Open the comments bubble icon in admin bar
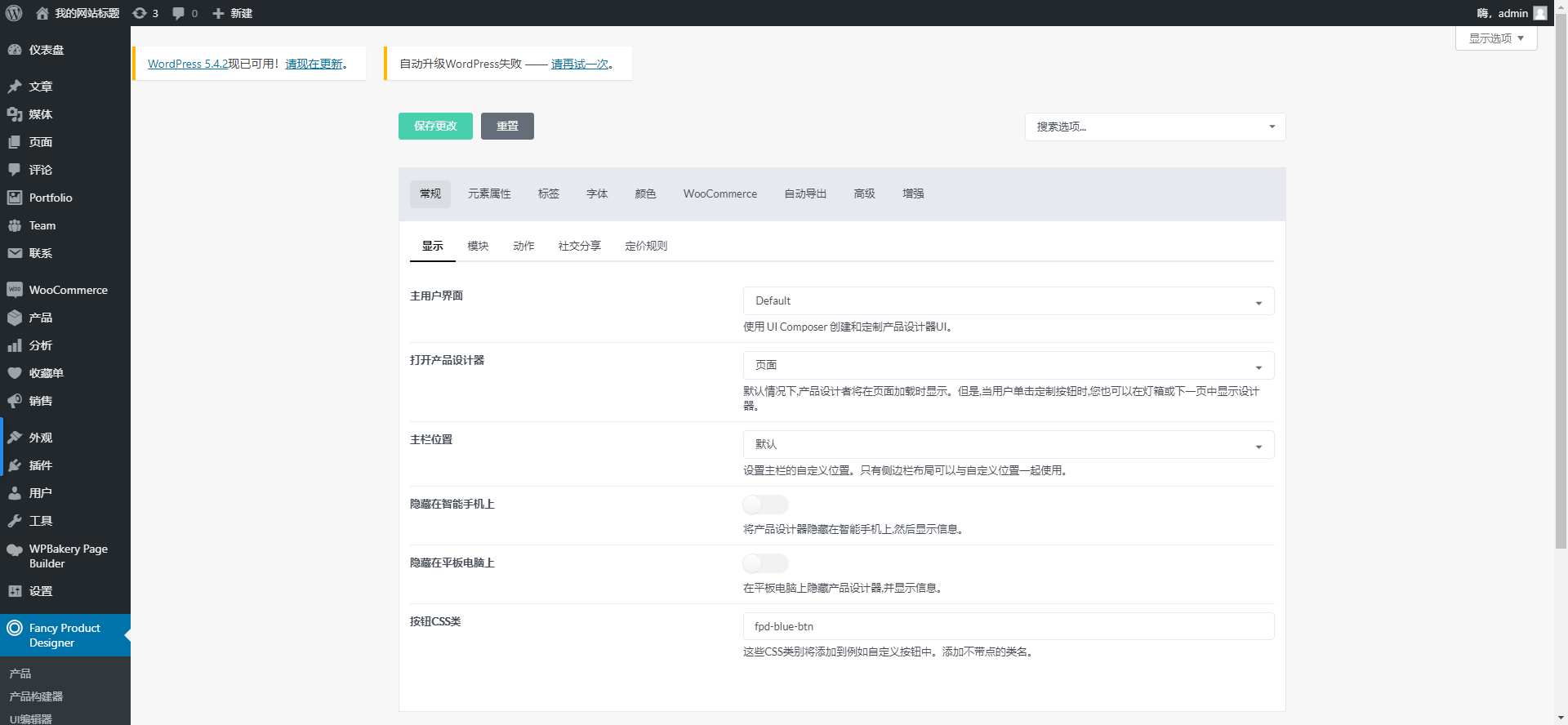Image resolution: width=1568 pixels, height=725 pixels. coord(178,13)
